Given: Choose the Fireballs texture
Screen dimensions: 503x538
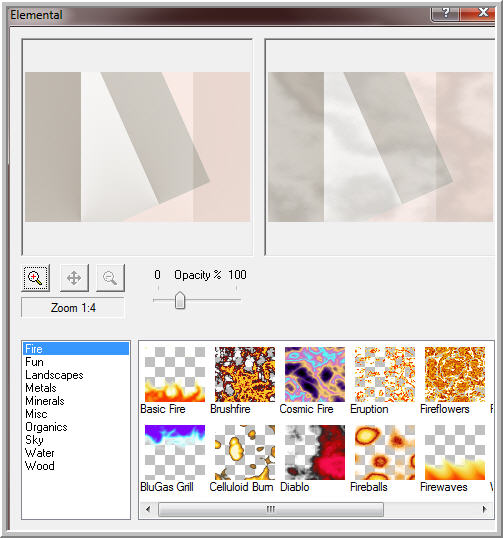Looking at the screenshot, I should pyautogui.click(x=385, y=452).
